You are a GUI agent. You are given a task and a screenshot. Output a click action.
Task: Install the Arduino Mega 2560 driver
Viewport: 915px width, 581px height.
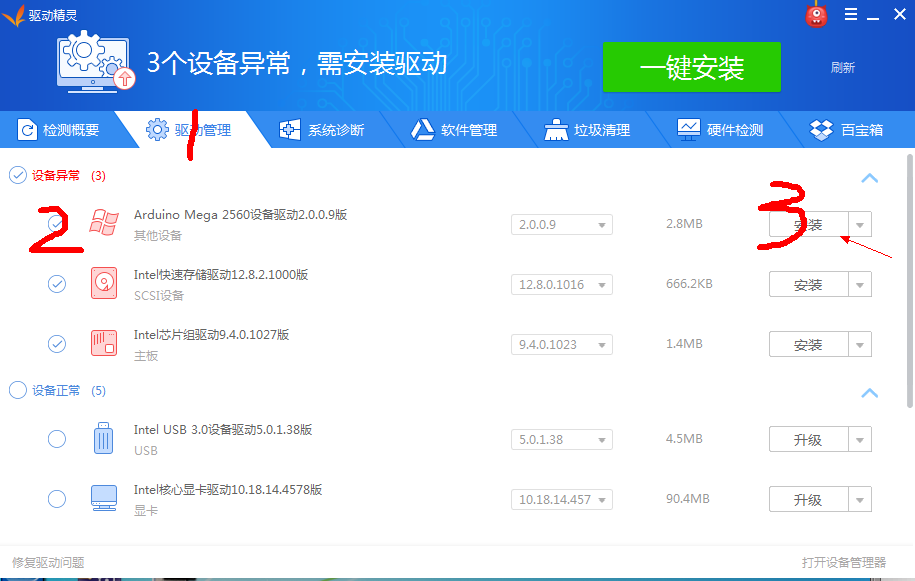point(808,225)
